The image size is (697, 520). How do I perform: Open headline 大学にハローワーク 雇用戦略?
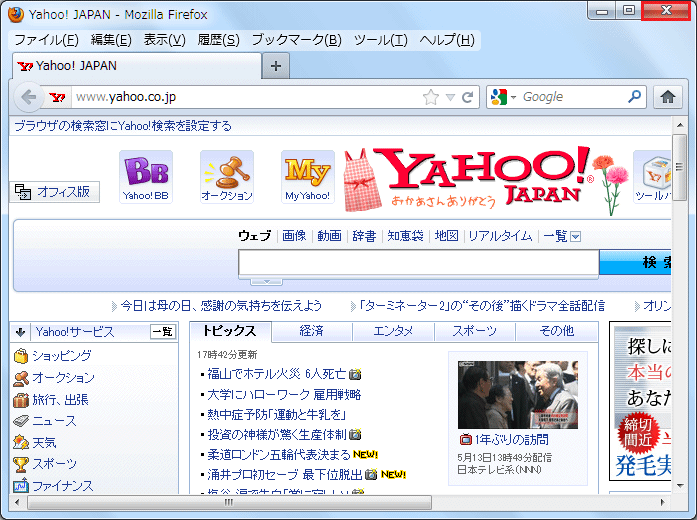284,394
